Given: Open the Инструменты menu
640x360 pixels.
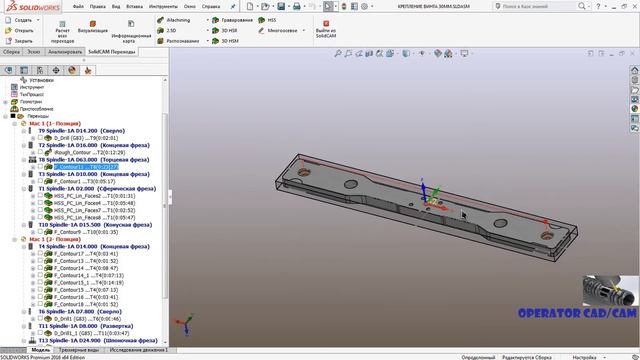Looking at the screenshot, I should [163, 7].
